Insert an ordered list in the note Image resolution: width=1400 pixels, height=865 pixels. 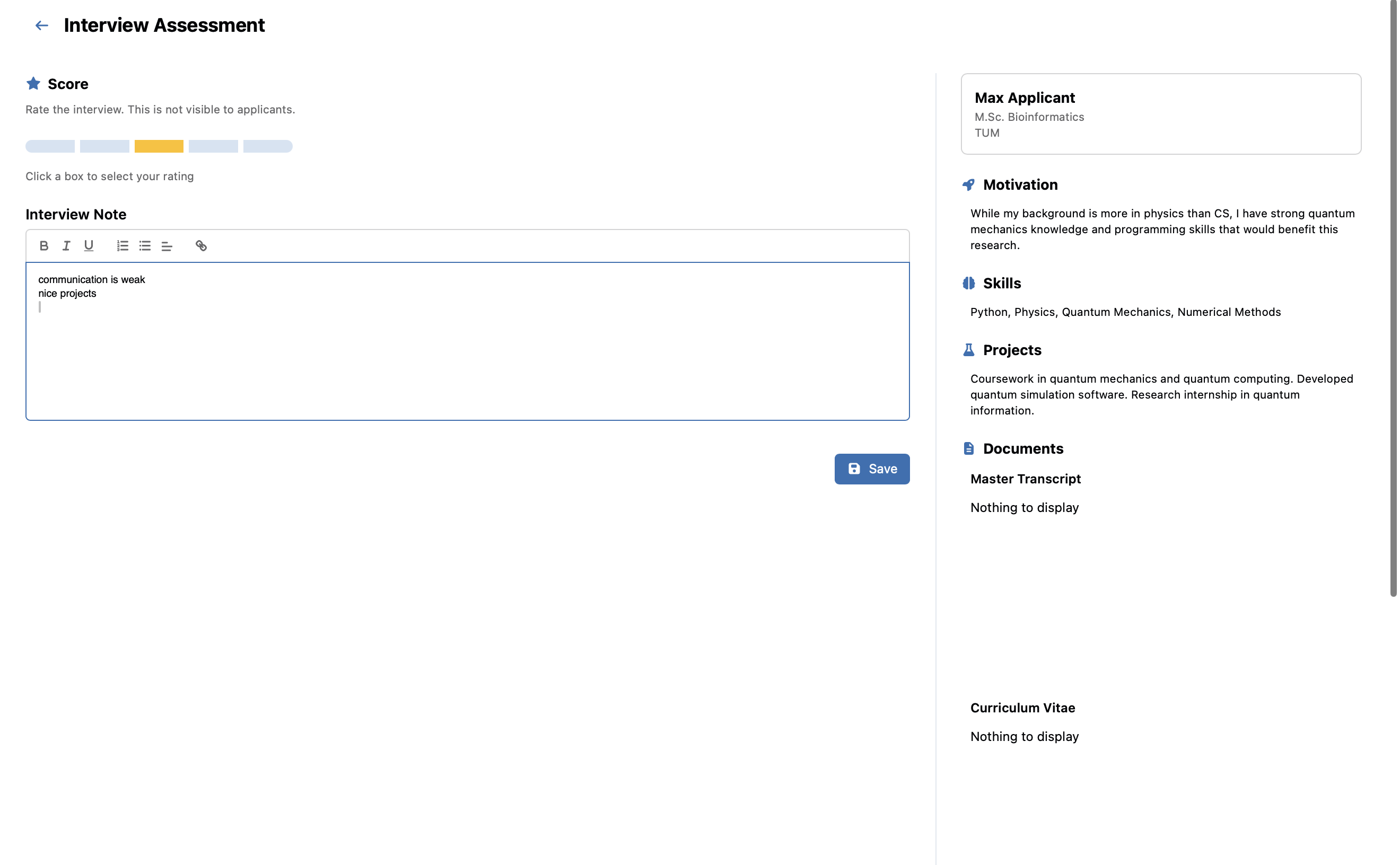coord(122,245)
